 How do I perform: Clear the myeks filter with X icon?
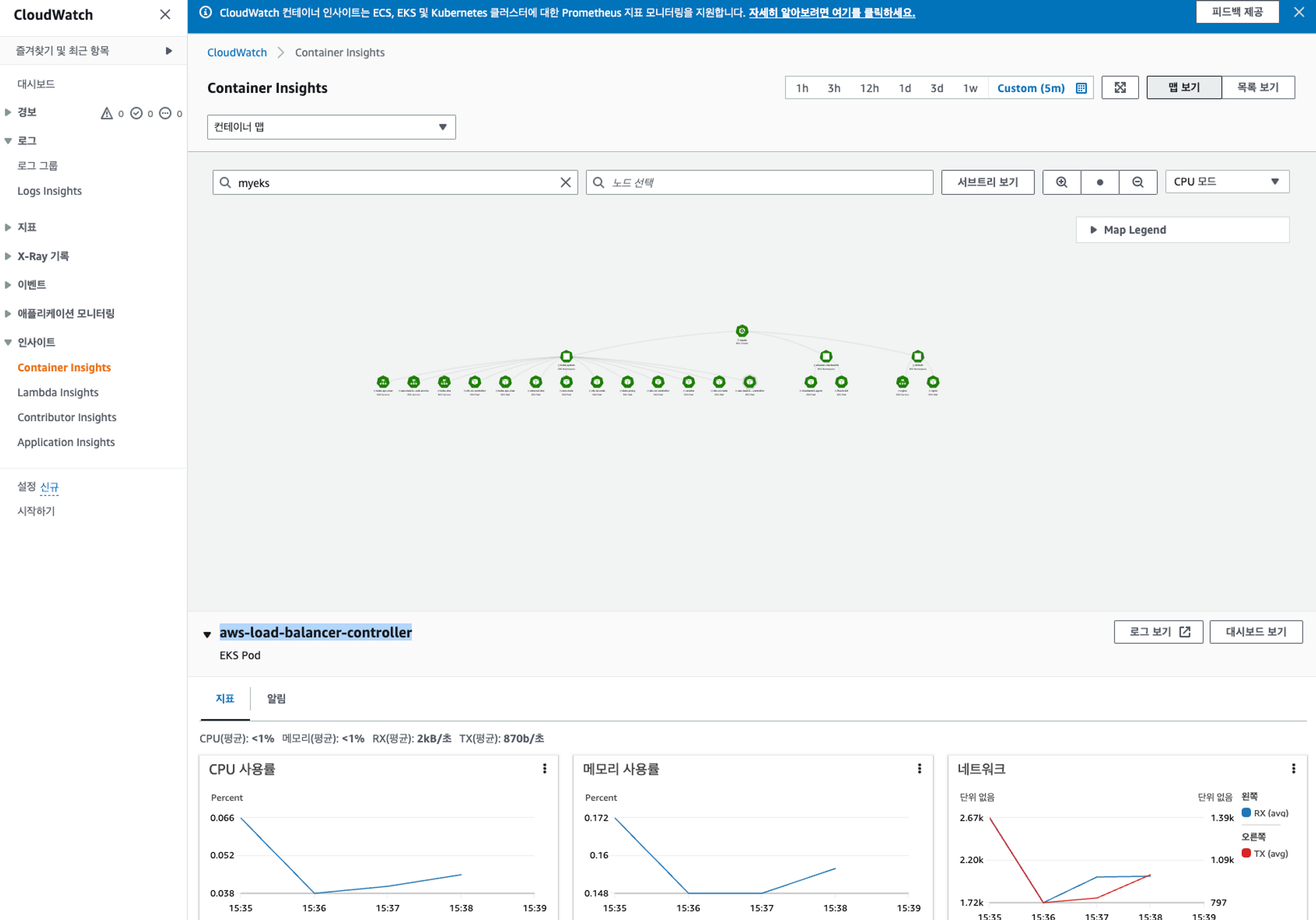coord(565,182)
